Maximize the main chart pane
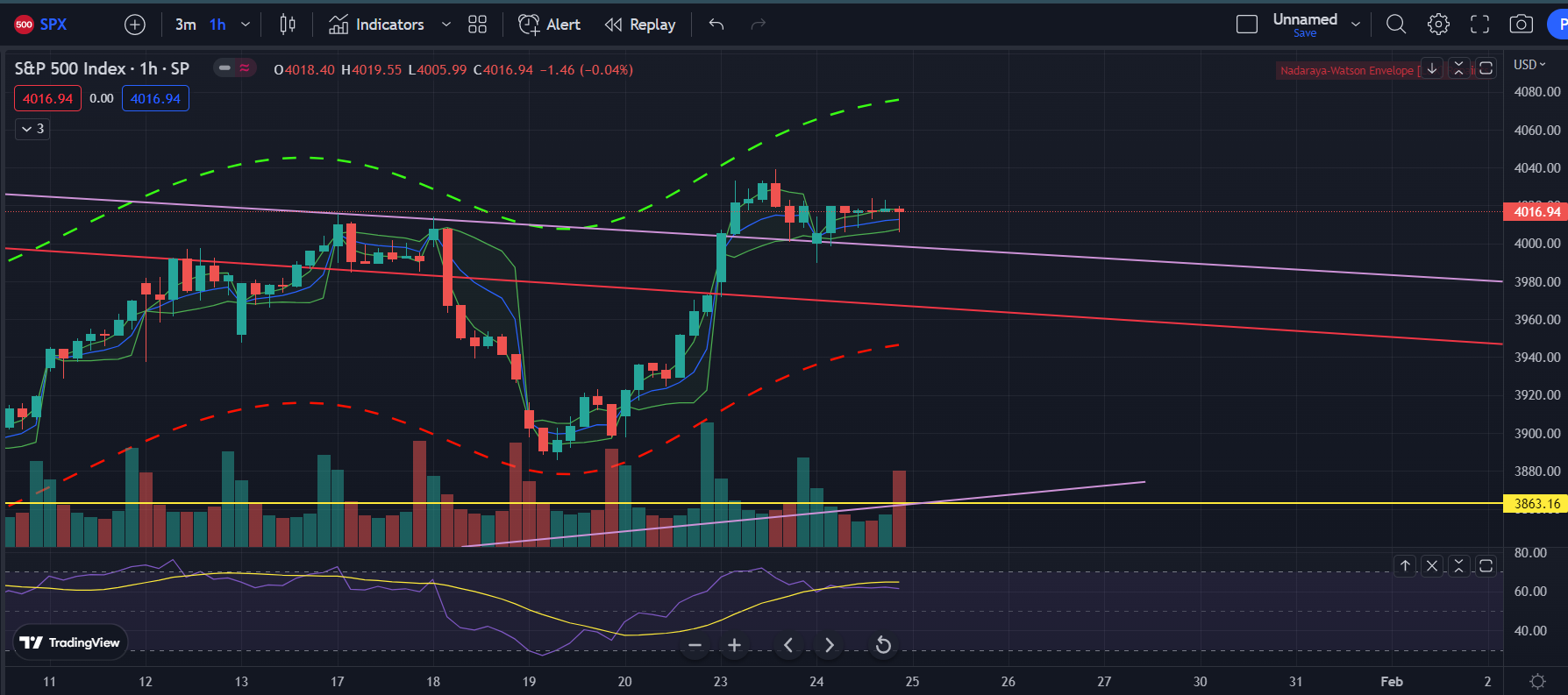Viewport: 1568px width, 695px height. coord(1486,68)
